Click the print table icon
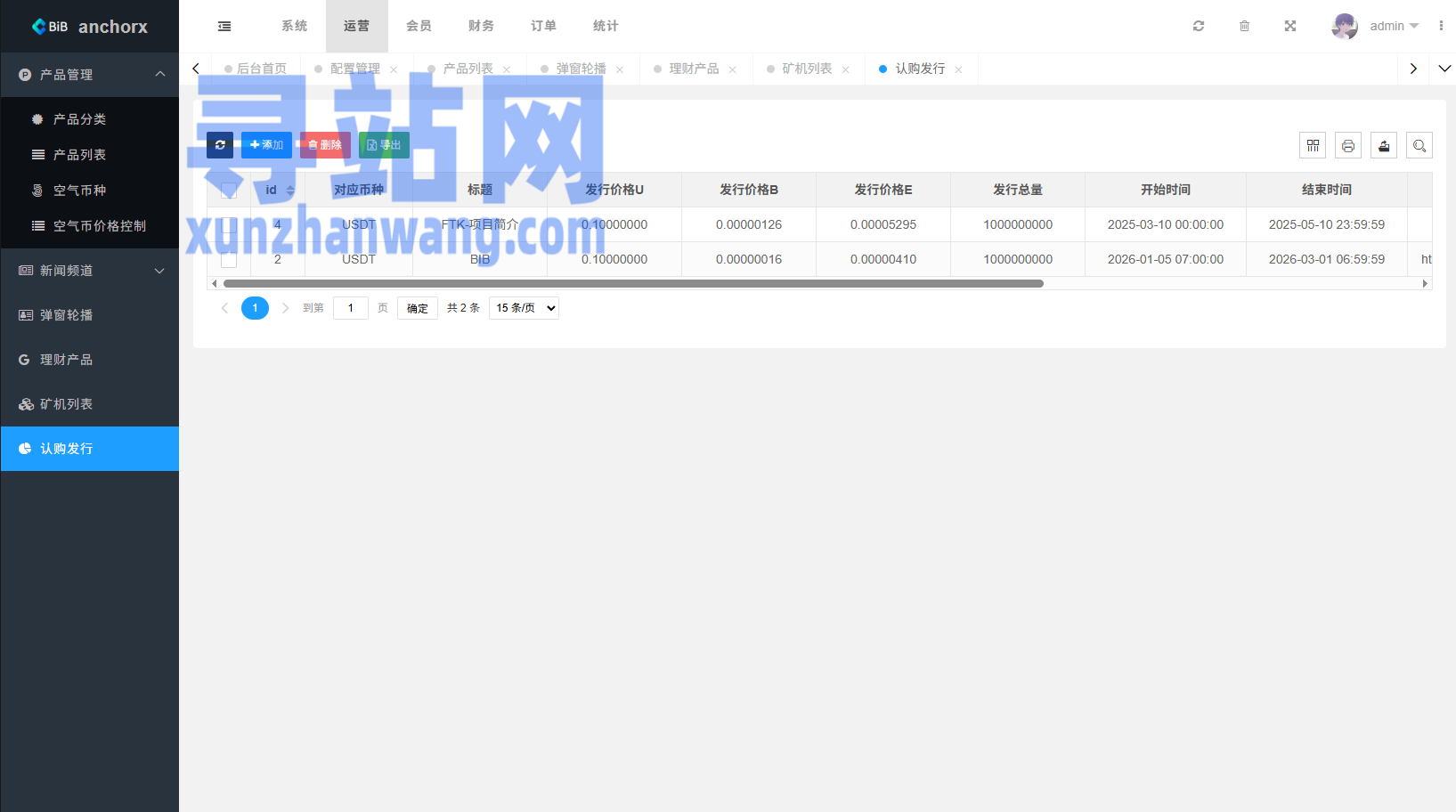This screenshot has height=812, width=1456. pyautogui.click(x=1348, y=146)
